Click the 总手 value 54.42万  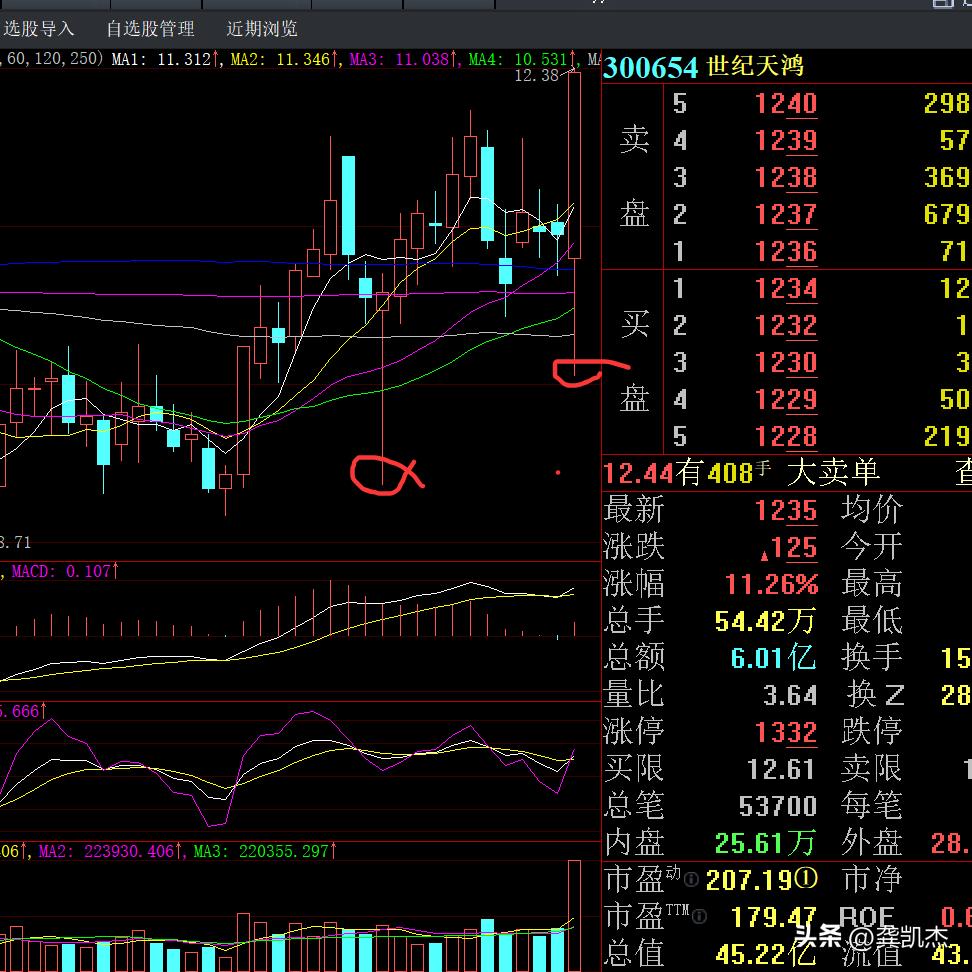point(764,621)
